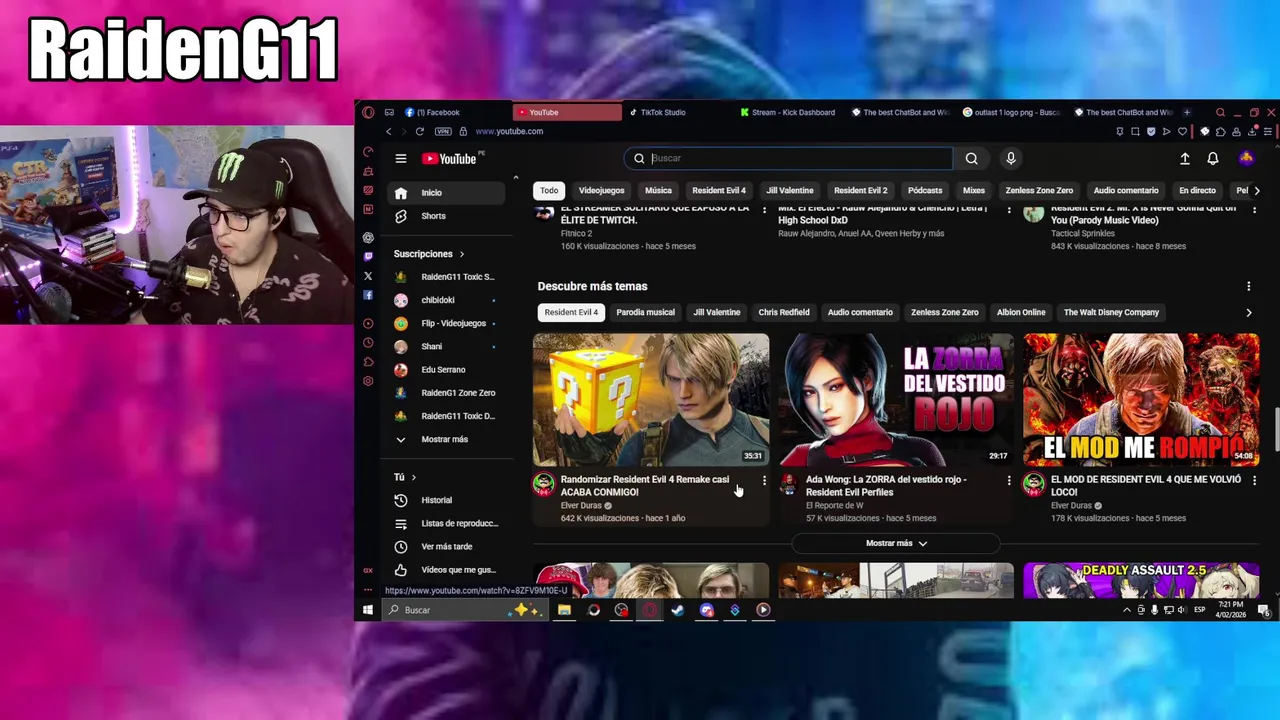Start voice search with the microphone icon
The height and width of the screenshot is (720, 1280).
pyautogui.click(x=1011, y=158)
